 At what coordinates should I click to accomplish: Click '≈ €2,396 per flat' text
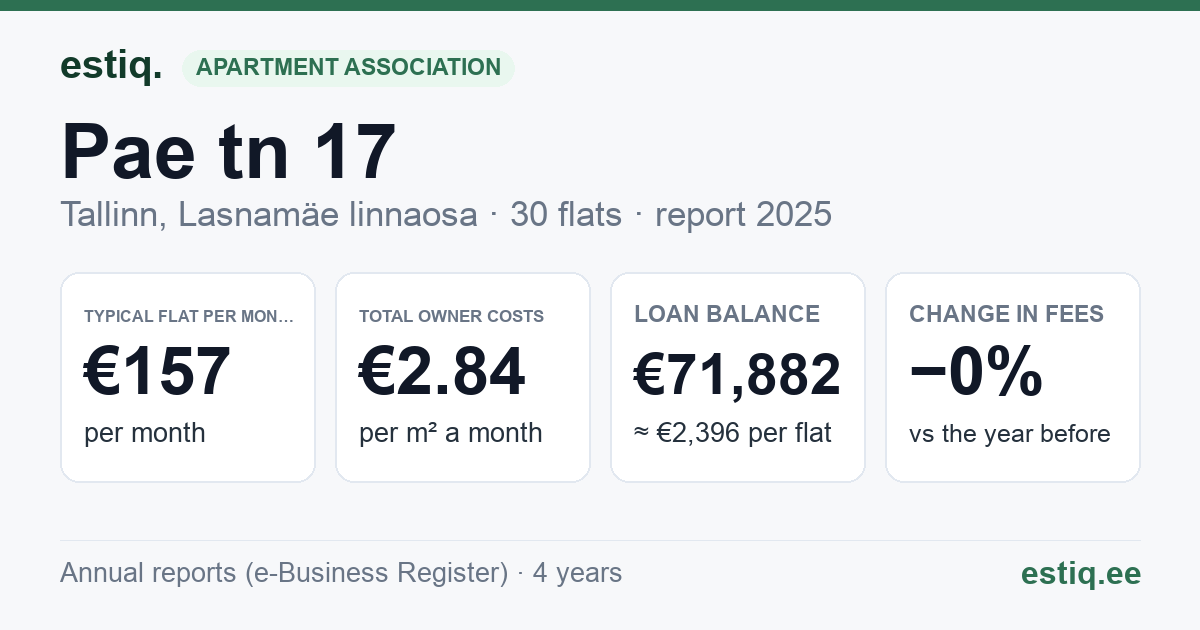tap(733, 434)
